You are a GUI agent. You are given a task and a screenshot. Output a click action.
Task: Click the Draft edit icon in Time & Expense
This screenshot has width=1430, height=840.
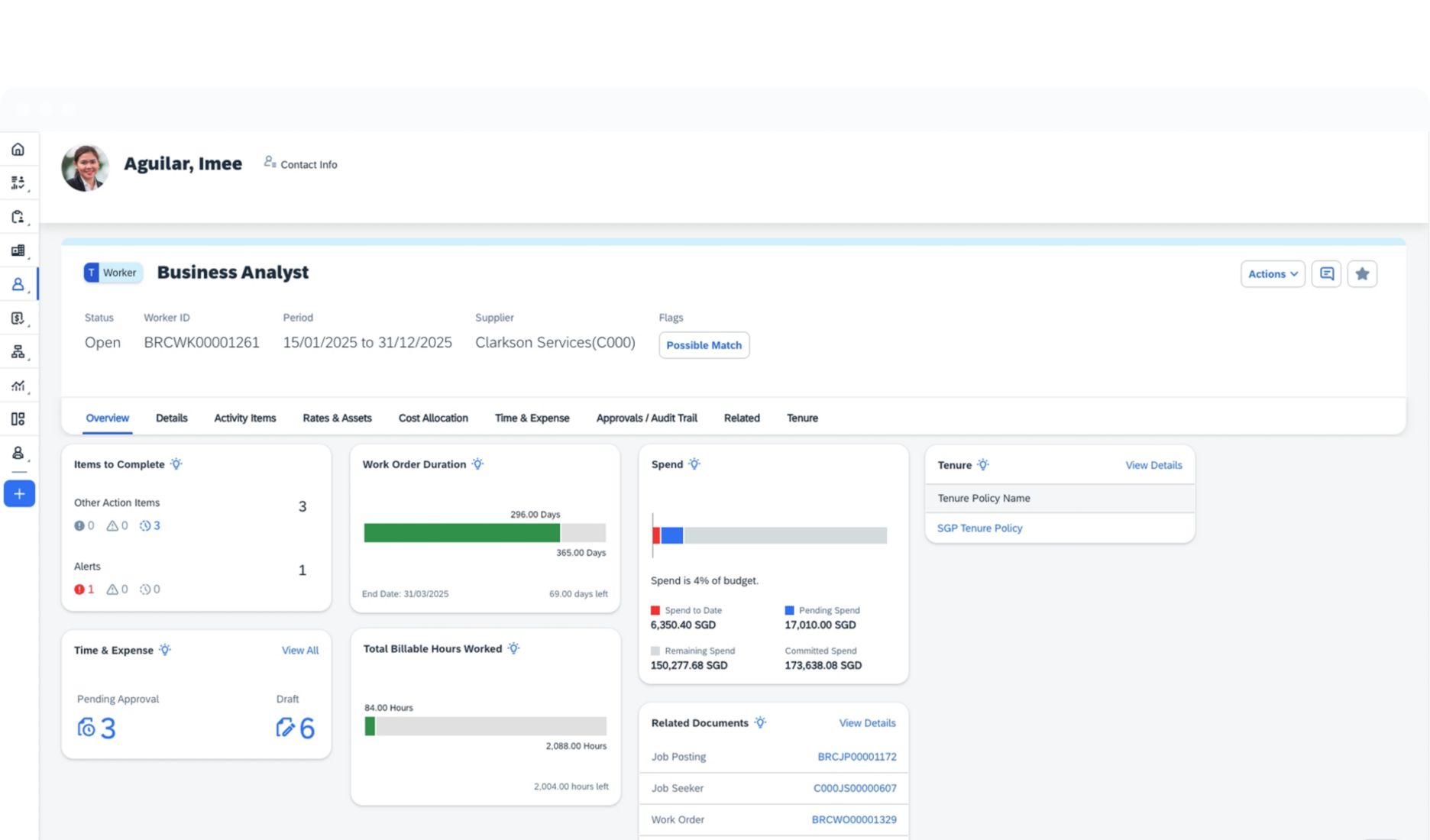tap(285, 728)
